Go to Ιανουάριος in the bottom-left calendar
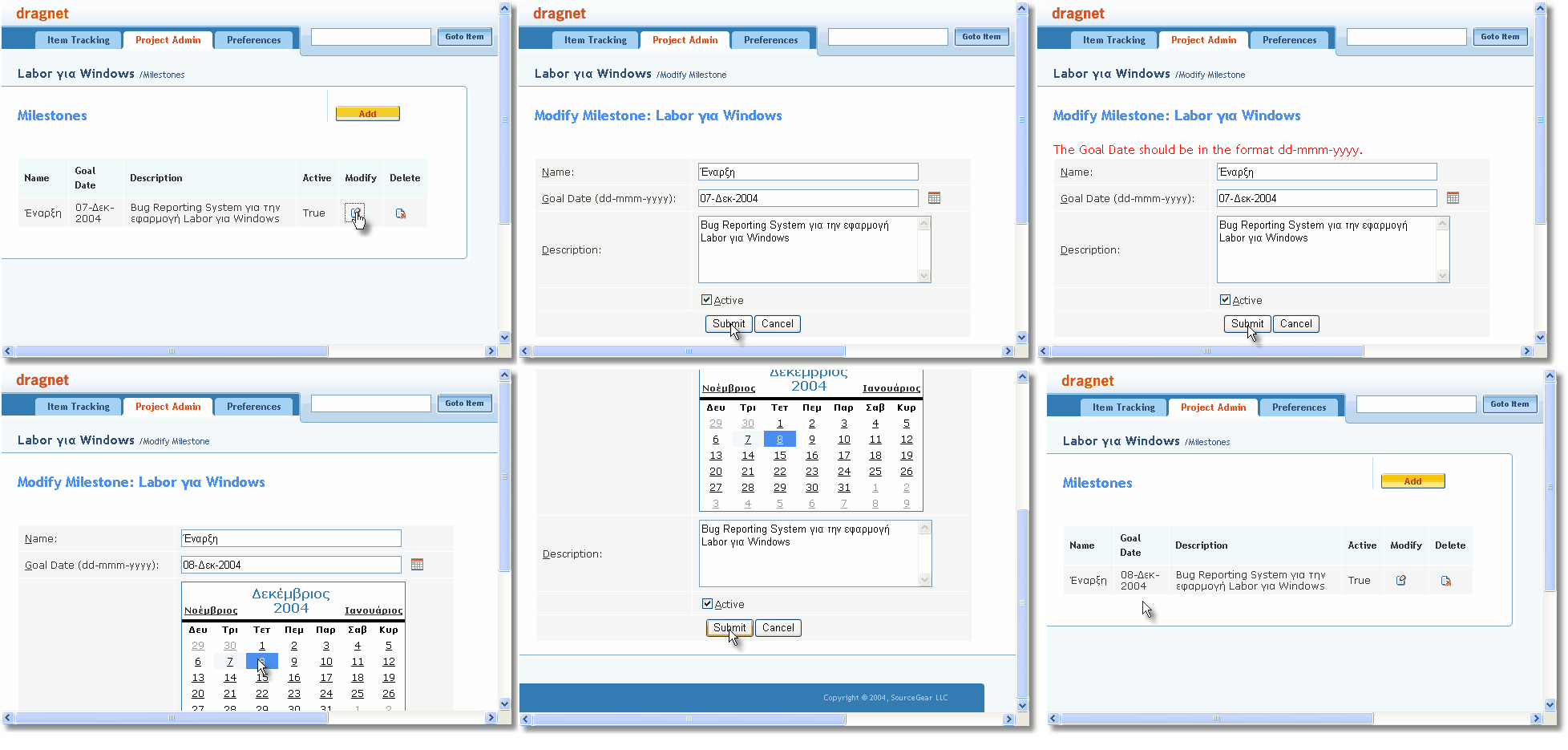This screenshot has width=1568, height=750. coord(374,610)
